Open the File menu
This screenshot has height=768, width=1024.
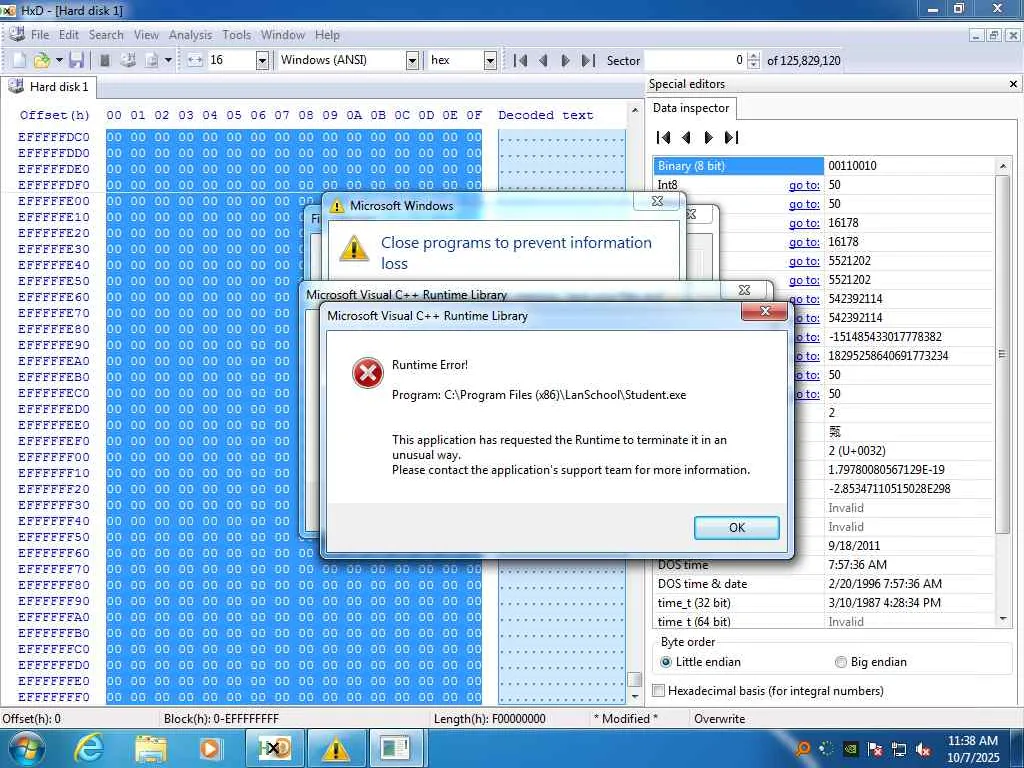tap(40, 35)
